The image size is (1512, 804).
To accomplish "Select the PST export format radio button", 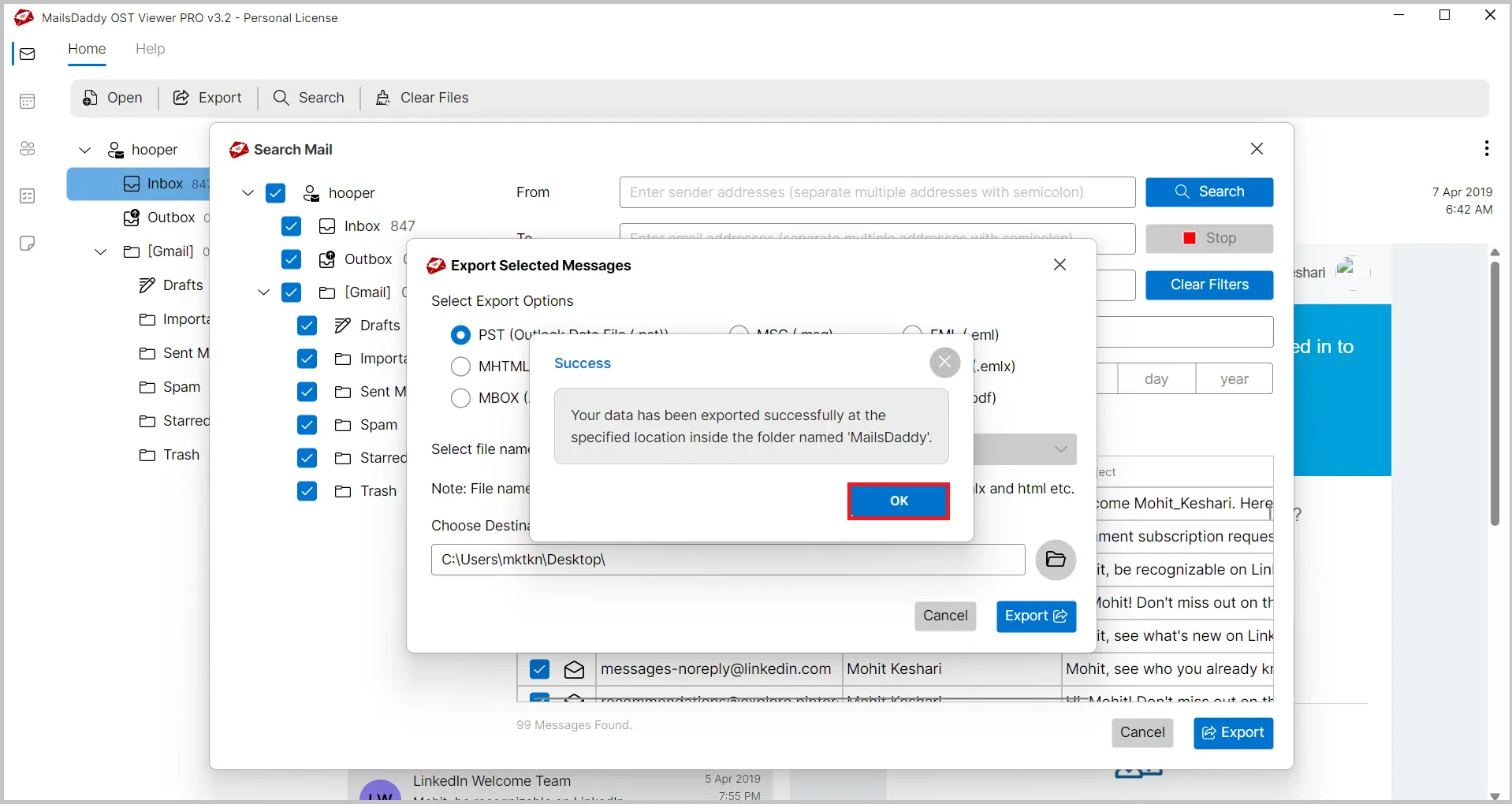I will [460, 335].
